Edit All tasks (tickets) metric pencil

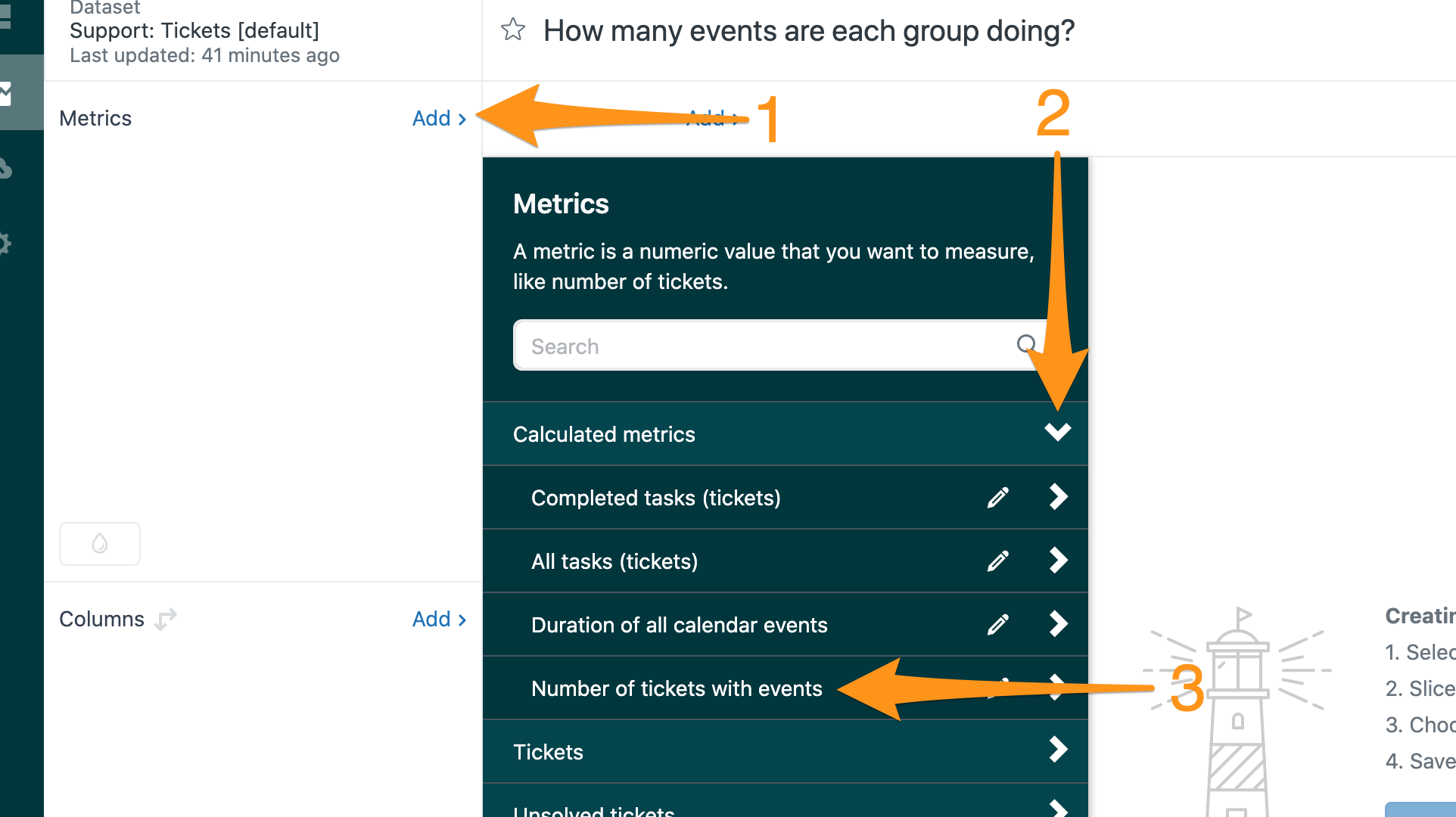(997, 561)
